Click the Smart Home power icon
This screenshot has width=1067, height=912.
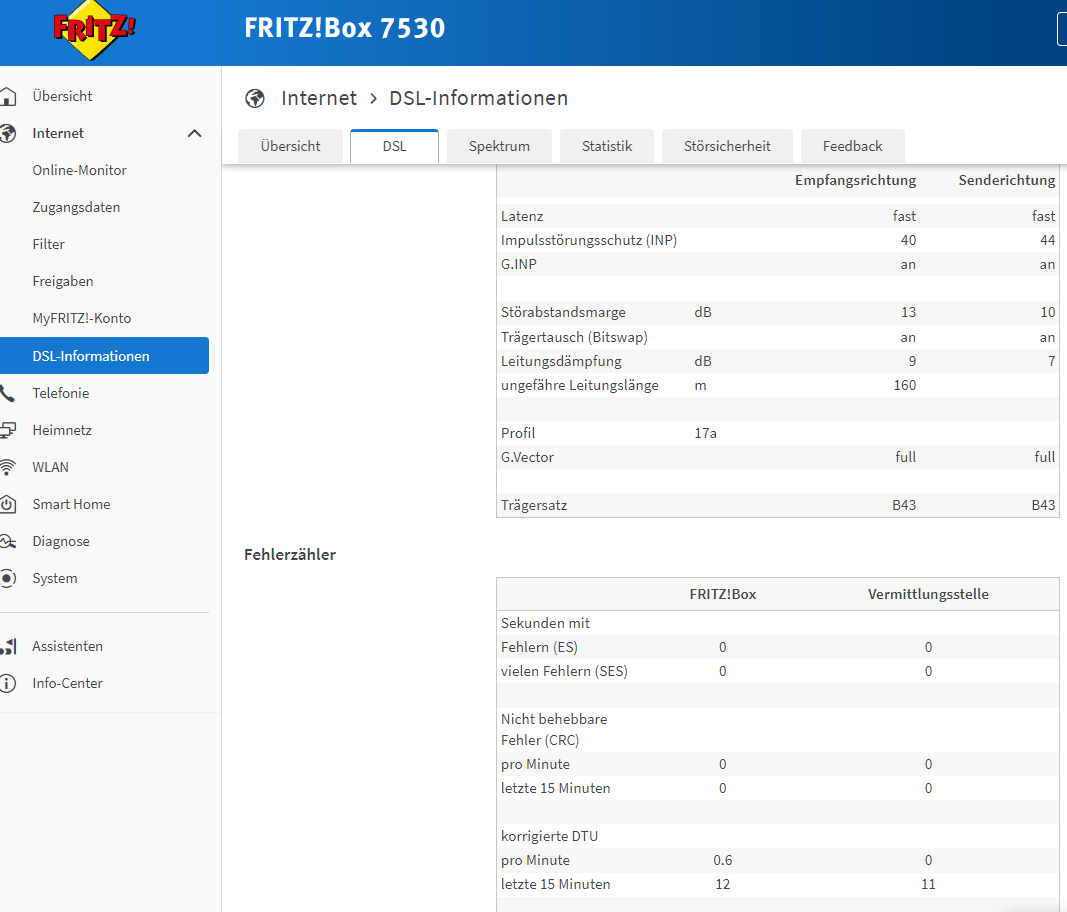coord(7,504)
